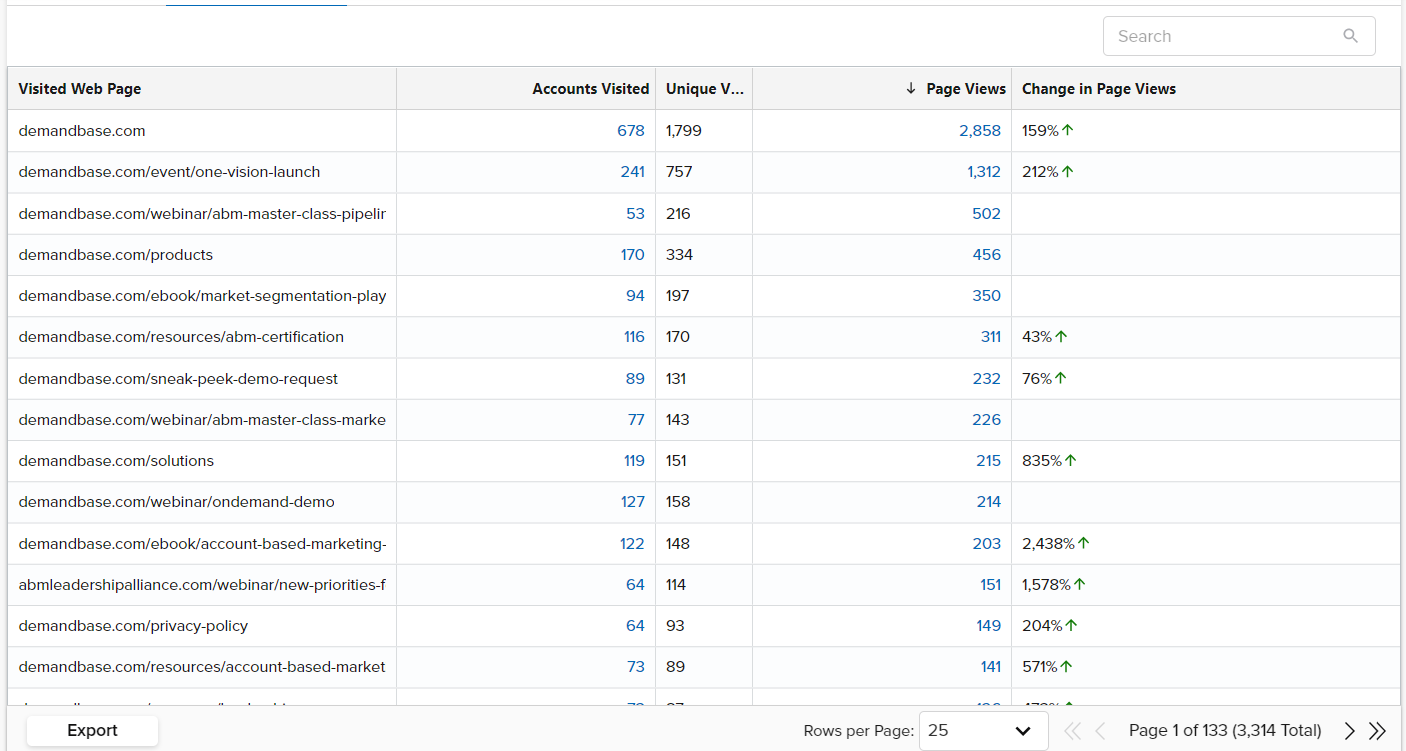Select demandbase.com/sneak-peek-demo-request row

pyautogui.click(x=178, y=379)
